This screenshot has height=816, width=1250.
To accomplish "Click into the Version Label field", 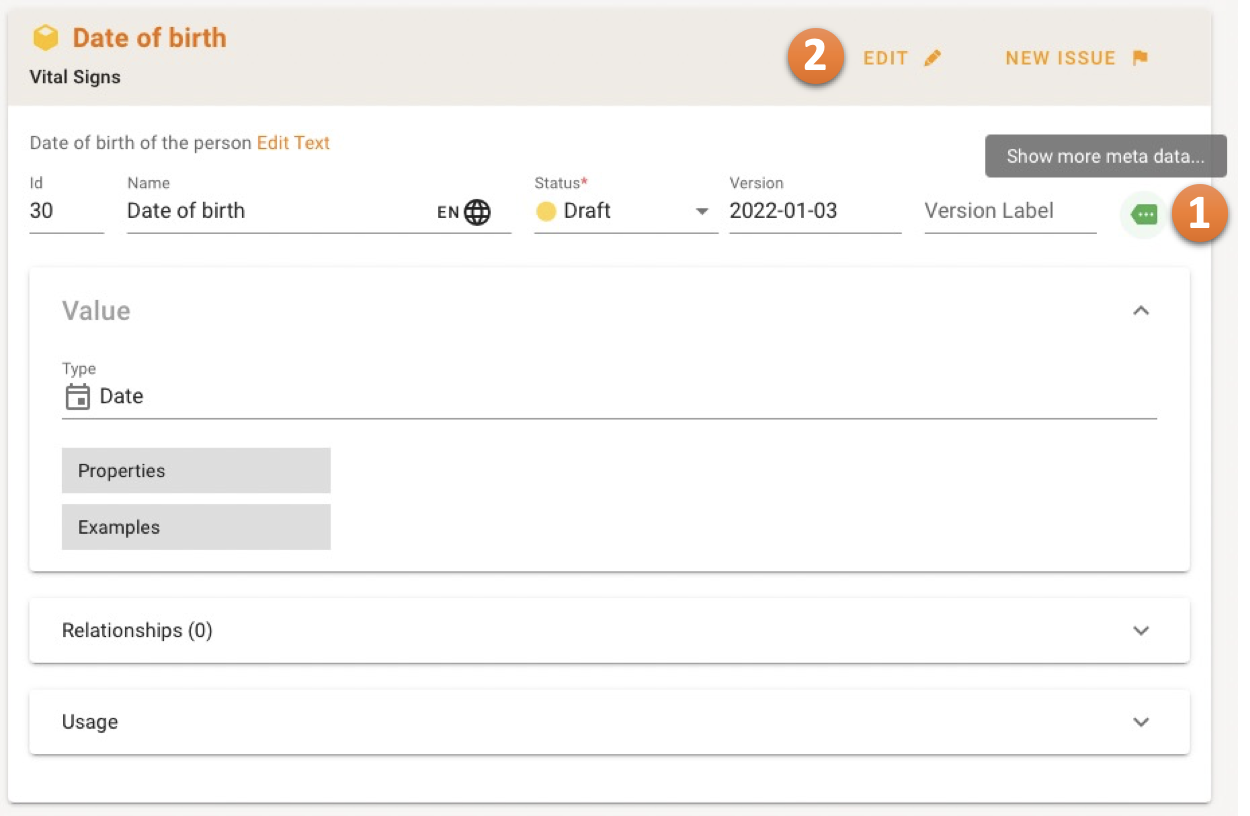I will pos(1009,211).
